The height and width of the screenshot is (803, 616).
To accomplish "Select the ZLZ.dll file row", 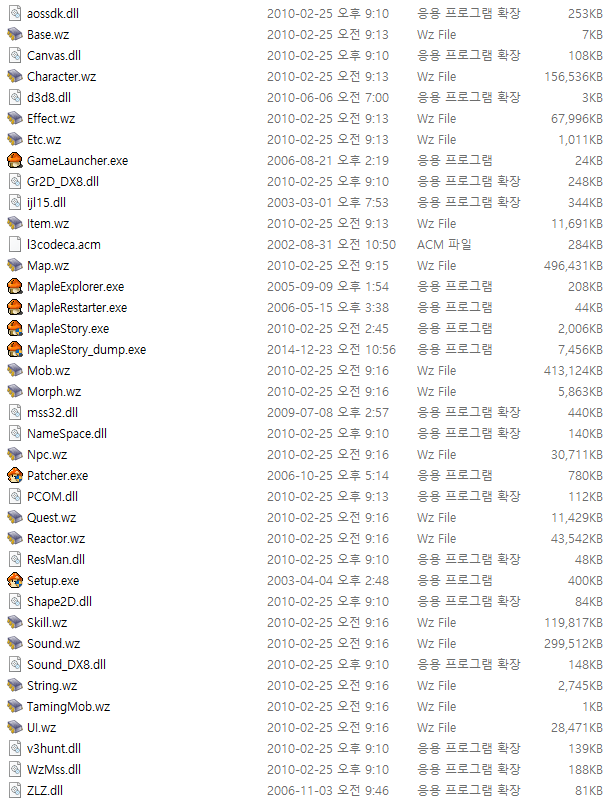I will (306, 790).
